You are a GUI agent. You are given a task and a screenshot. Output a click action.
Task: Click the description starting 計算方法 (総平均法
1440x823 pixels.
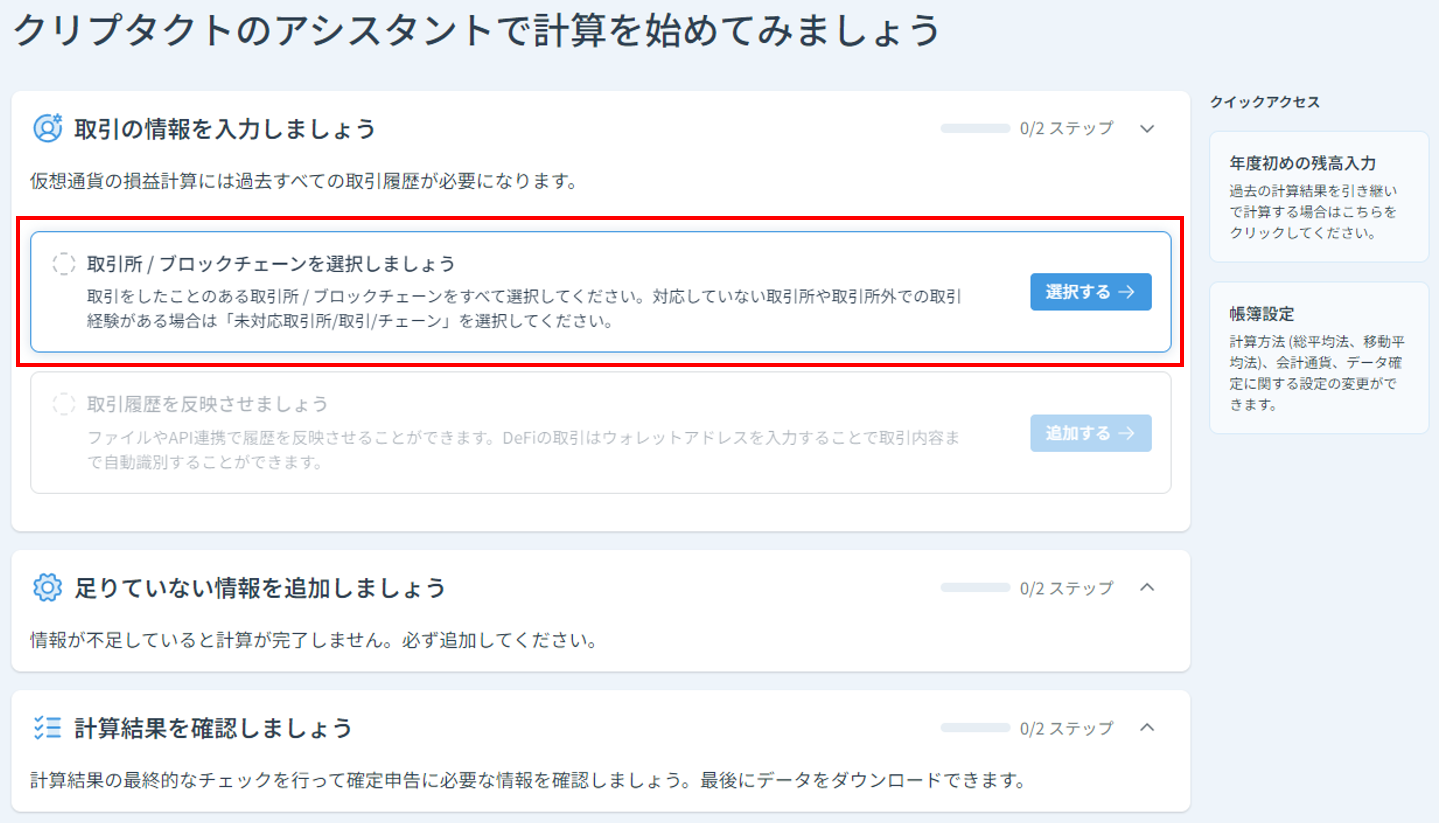(x=1318, y=374)
